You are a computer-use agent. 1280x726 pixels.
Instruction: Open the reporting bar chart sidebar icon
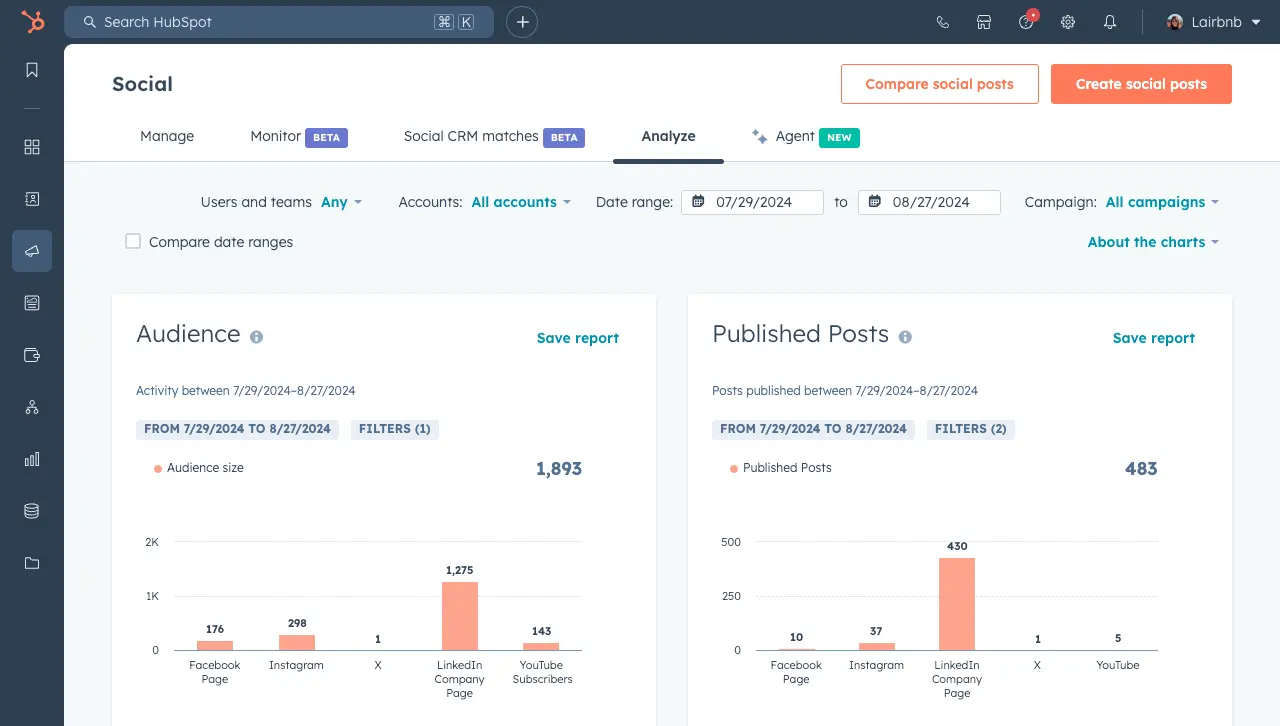point(32,459)
